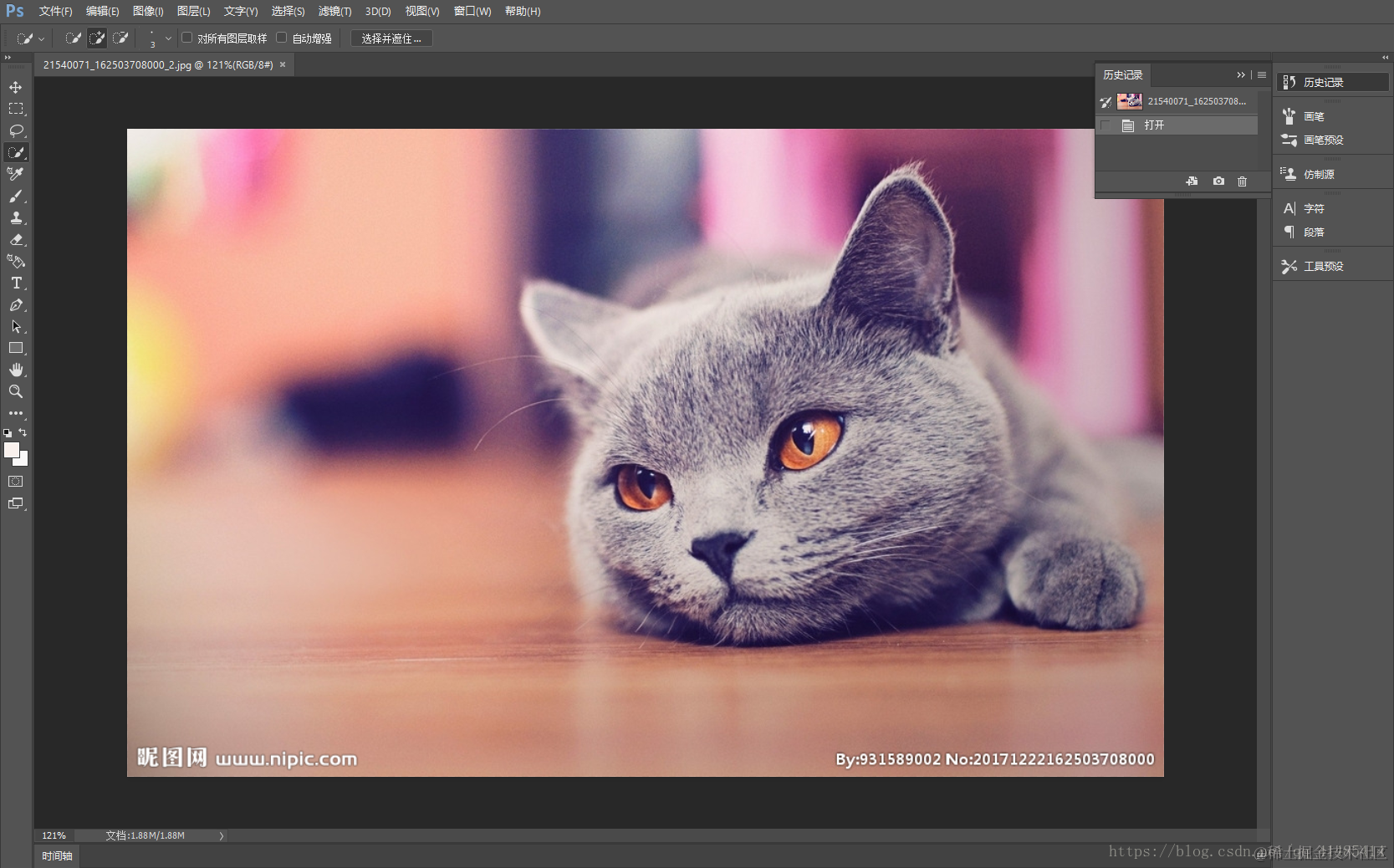
Task: Click the 121% zoom level field
Action: (x=54, y=835)
